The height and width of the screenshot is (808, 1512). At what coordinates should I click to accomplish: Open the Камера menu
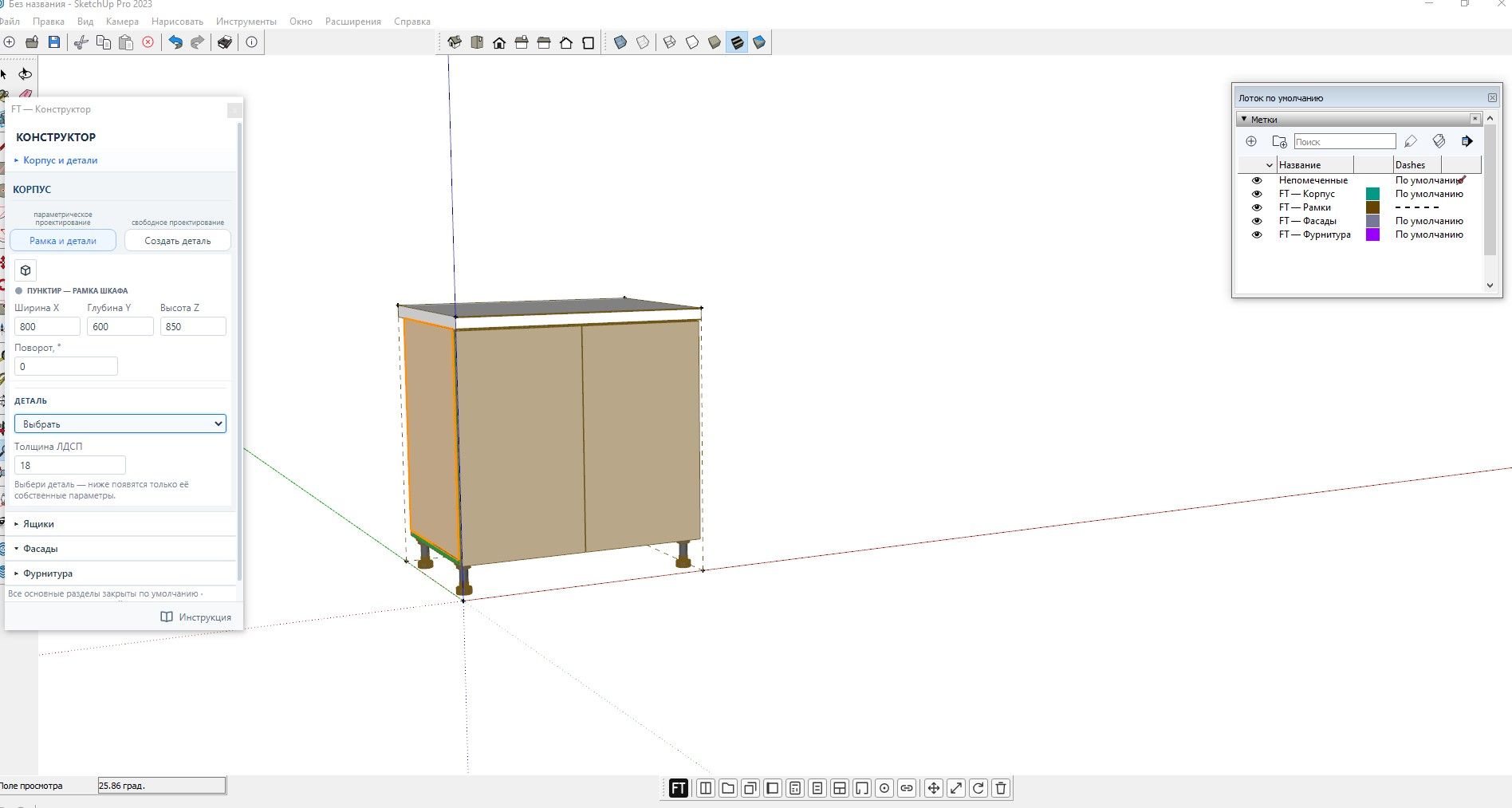coord(122,22)
